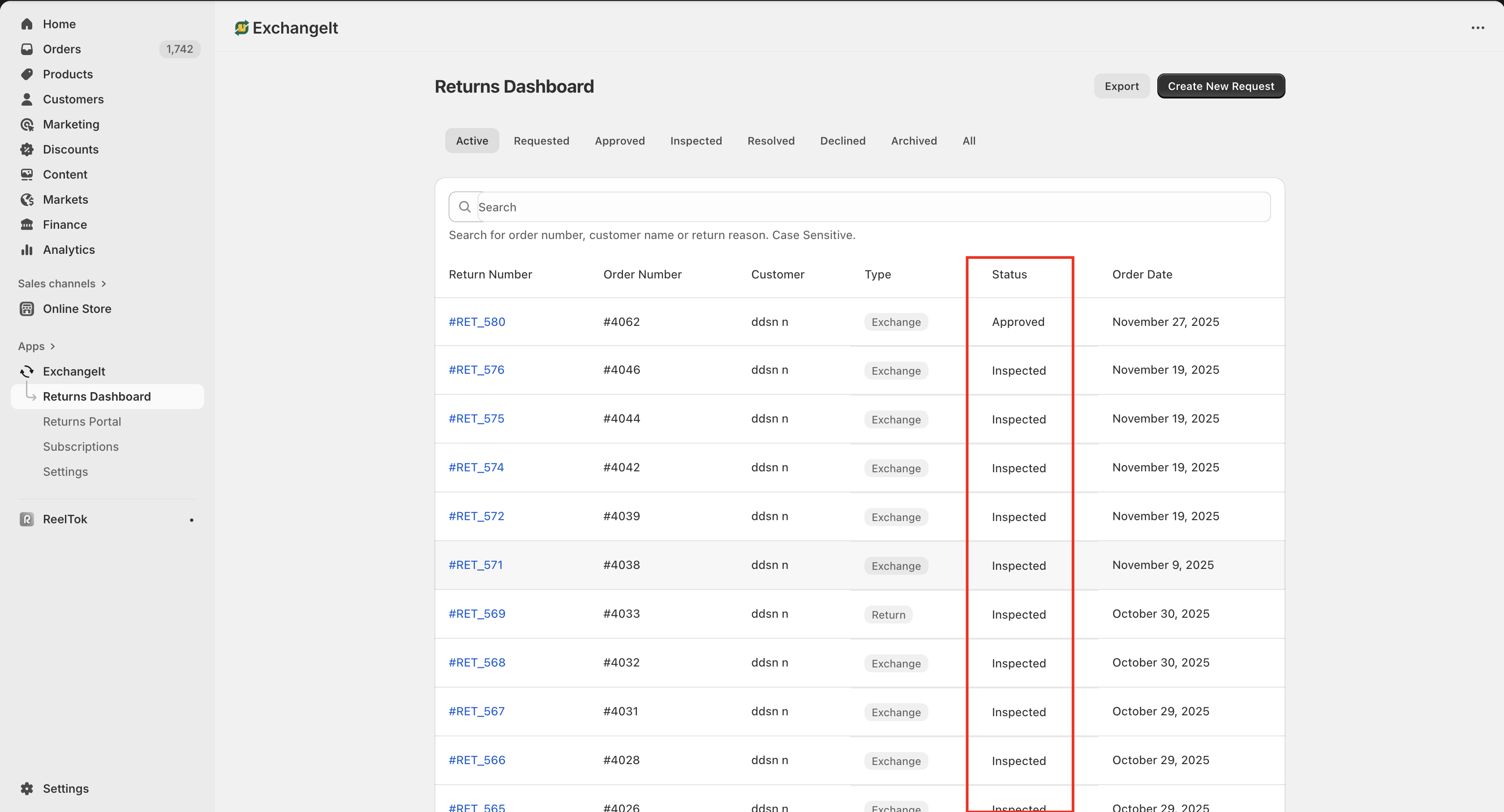Image resolution: width=1504 pixels, height=812 pixels.
Task: Switch to the Requested tab
Action: tap(541, 141)
